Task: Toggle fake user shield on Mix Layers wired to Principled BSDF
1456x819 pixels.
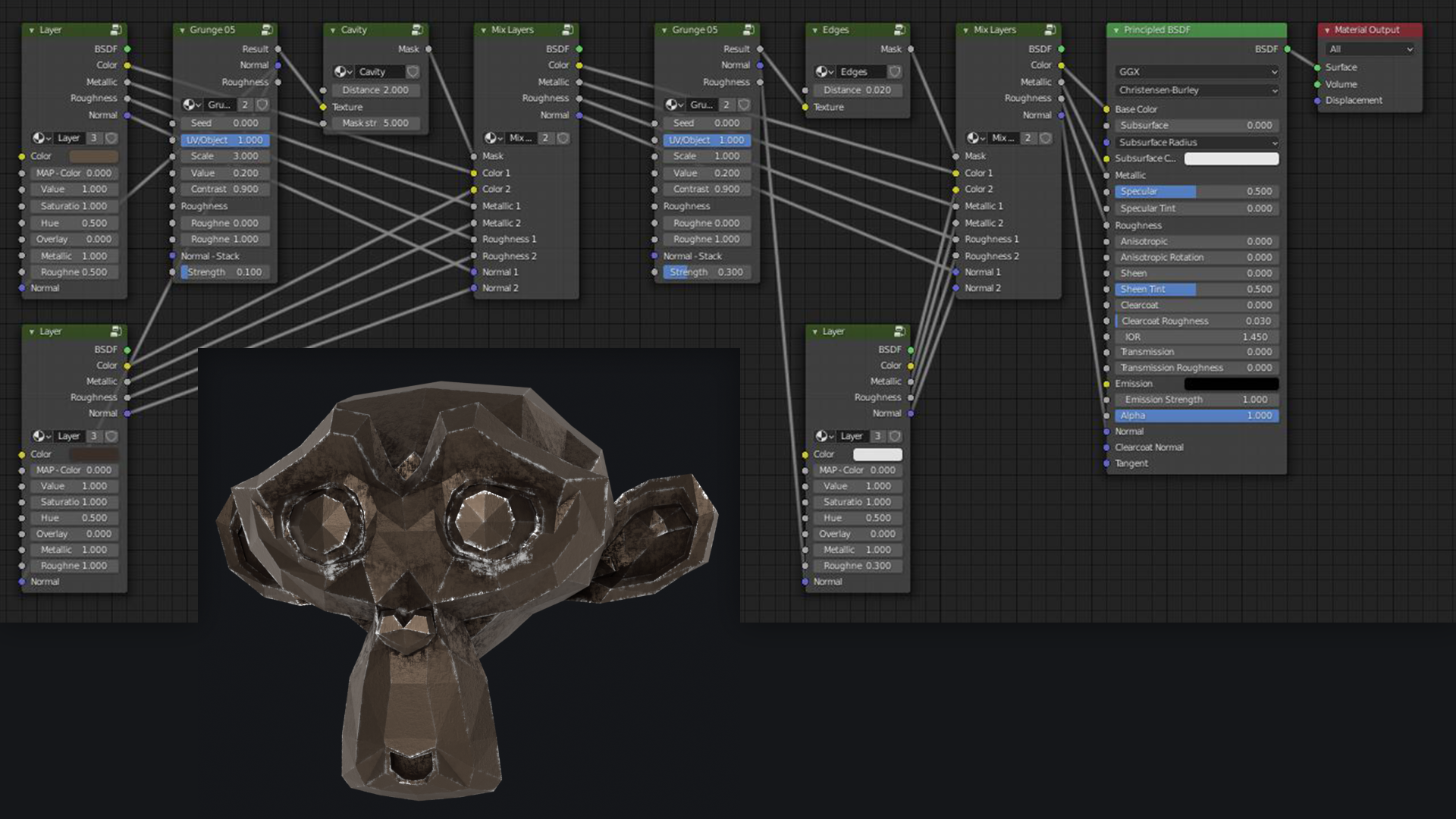Action: [1046, 138]
